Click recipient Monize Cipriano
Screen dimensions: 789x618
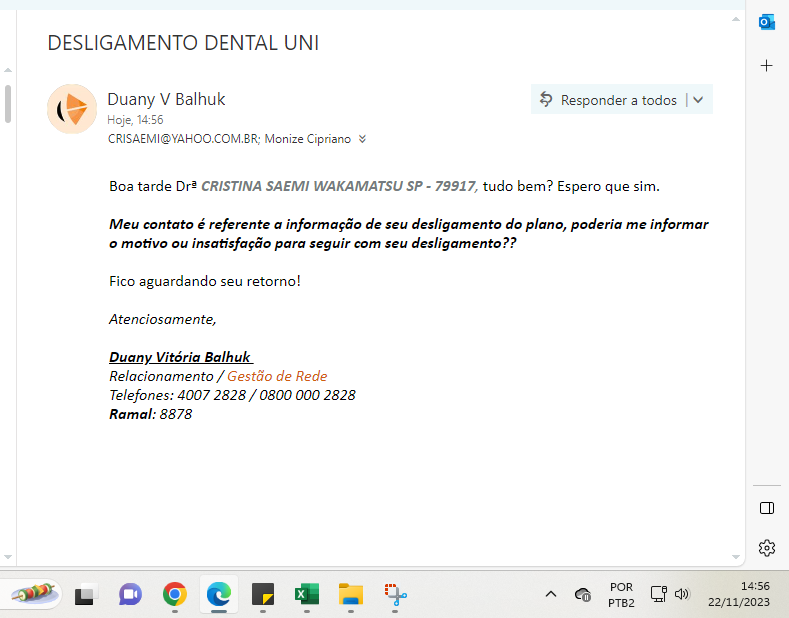(x=307, y=139)
